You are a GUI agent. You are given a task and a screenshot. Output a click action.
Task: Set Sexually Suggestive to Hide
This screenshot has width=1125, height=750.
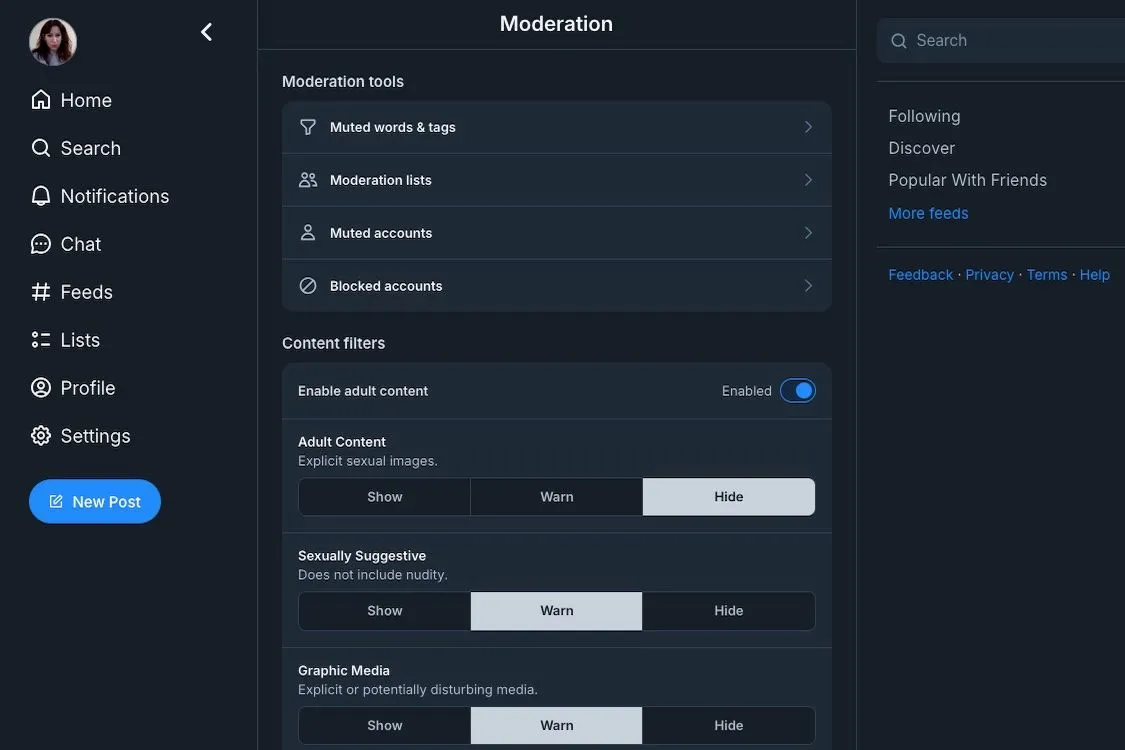(728, 611)
